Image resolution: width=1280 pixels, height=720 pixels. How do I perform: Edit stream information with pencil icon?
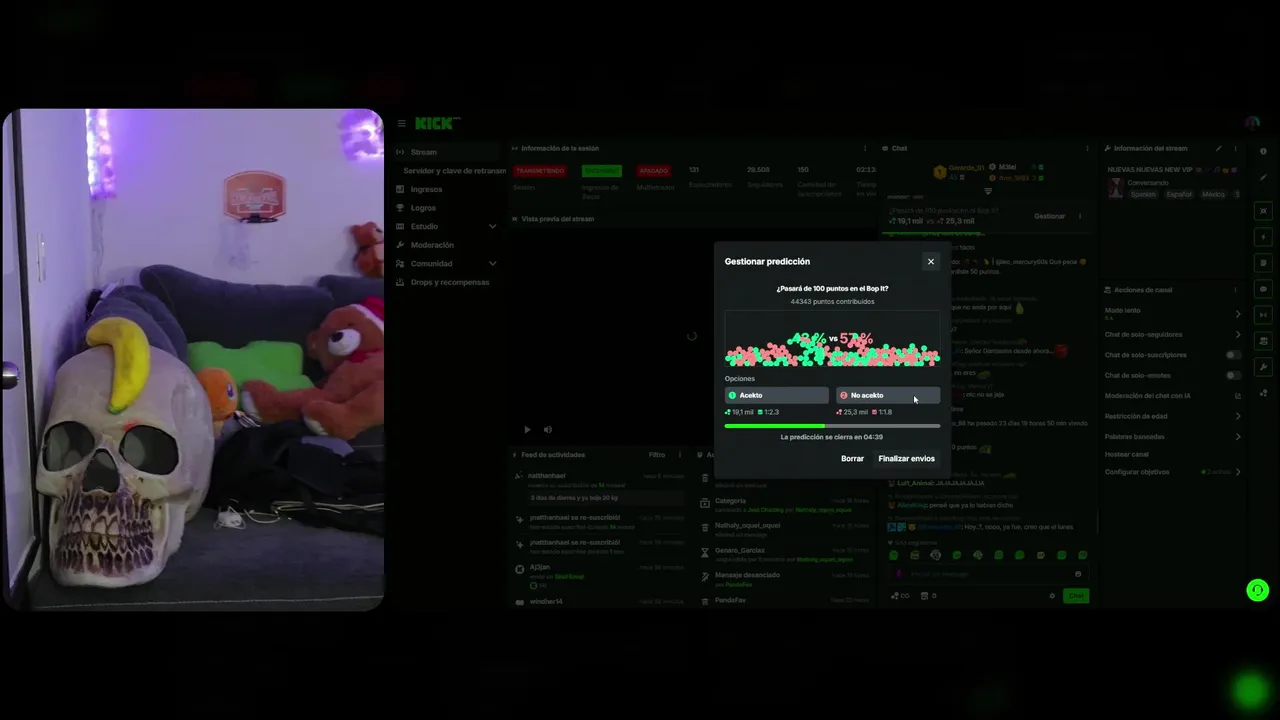(x=1218, y=148)
